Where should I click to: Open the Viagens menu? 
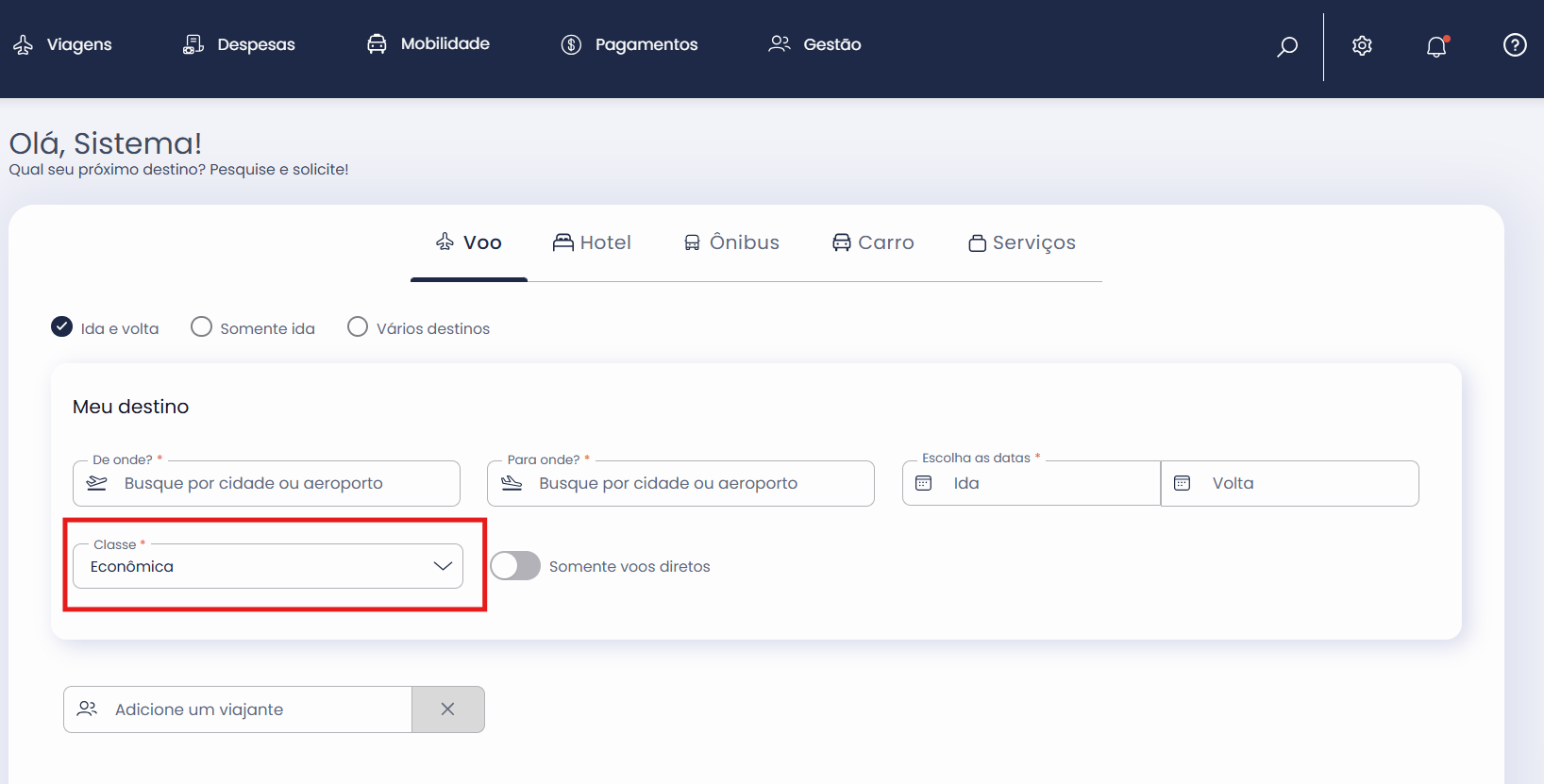pyautogui.click(x=62, y=44)
